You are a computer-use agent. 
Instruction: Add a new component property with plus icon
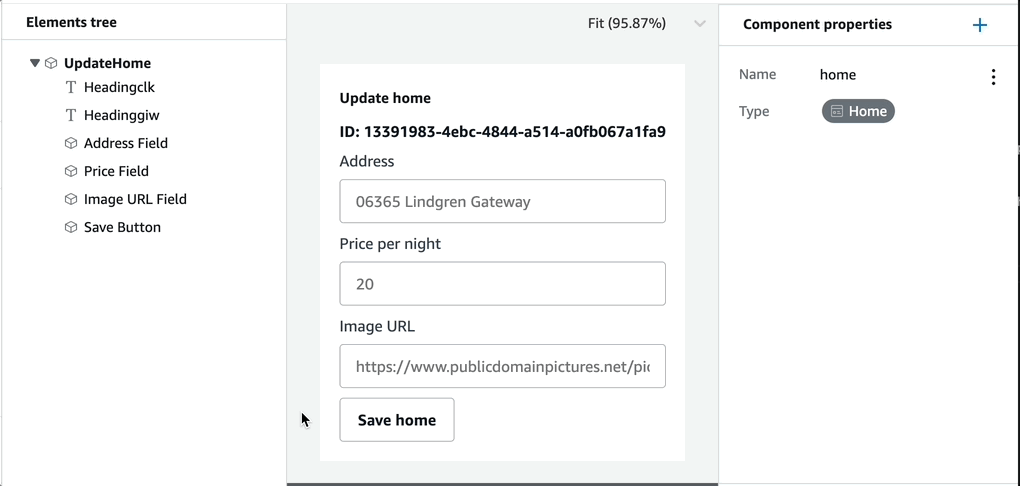coord(980,25)
